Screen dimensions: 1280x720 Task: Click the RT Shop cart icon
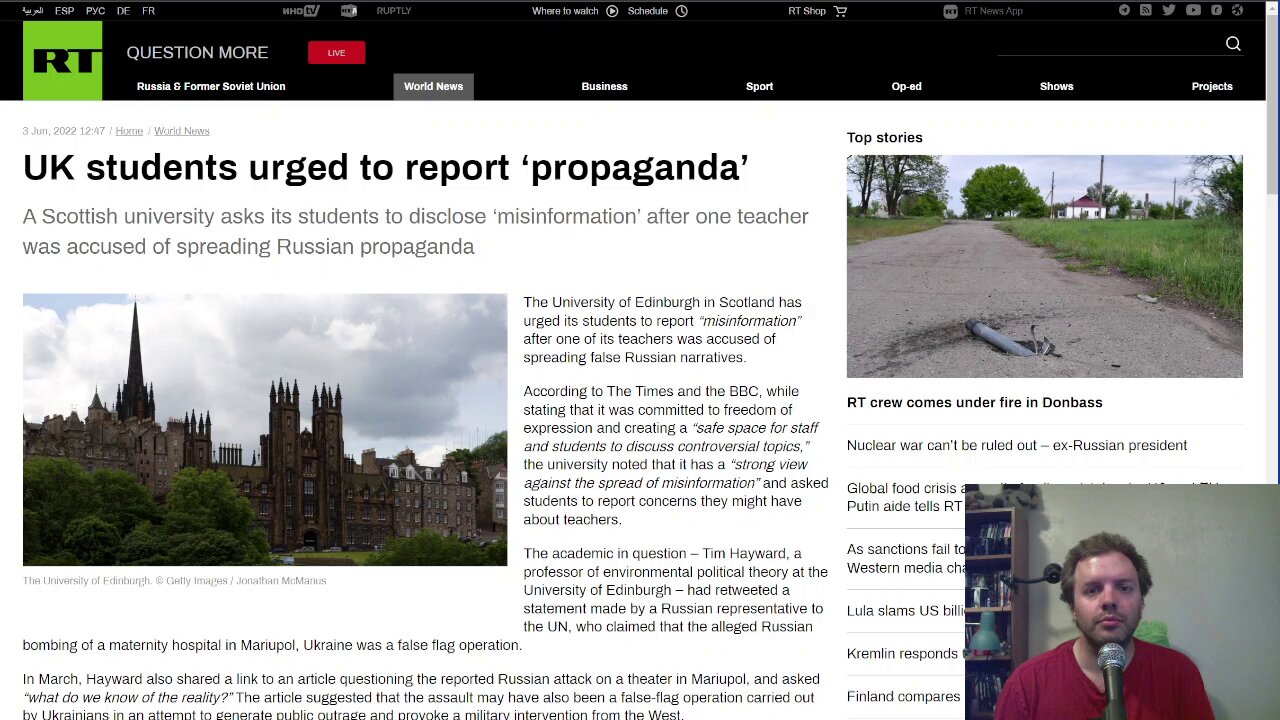tap(840, 11)
